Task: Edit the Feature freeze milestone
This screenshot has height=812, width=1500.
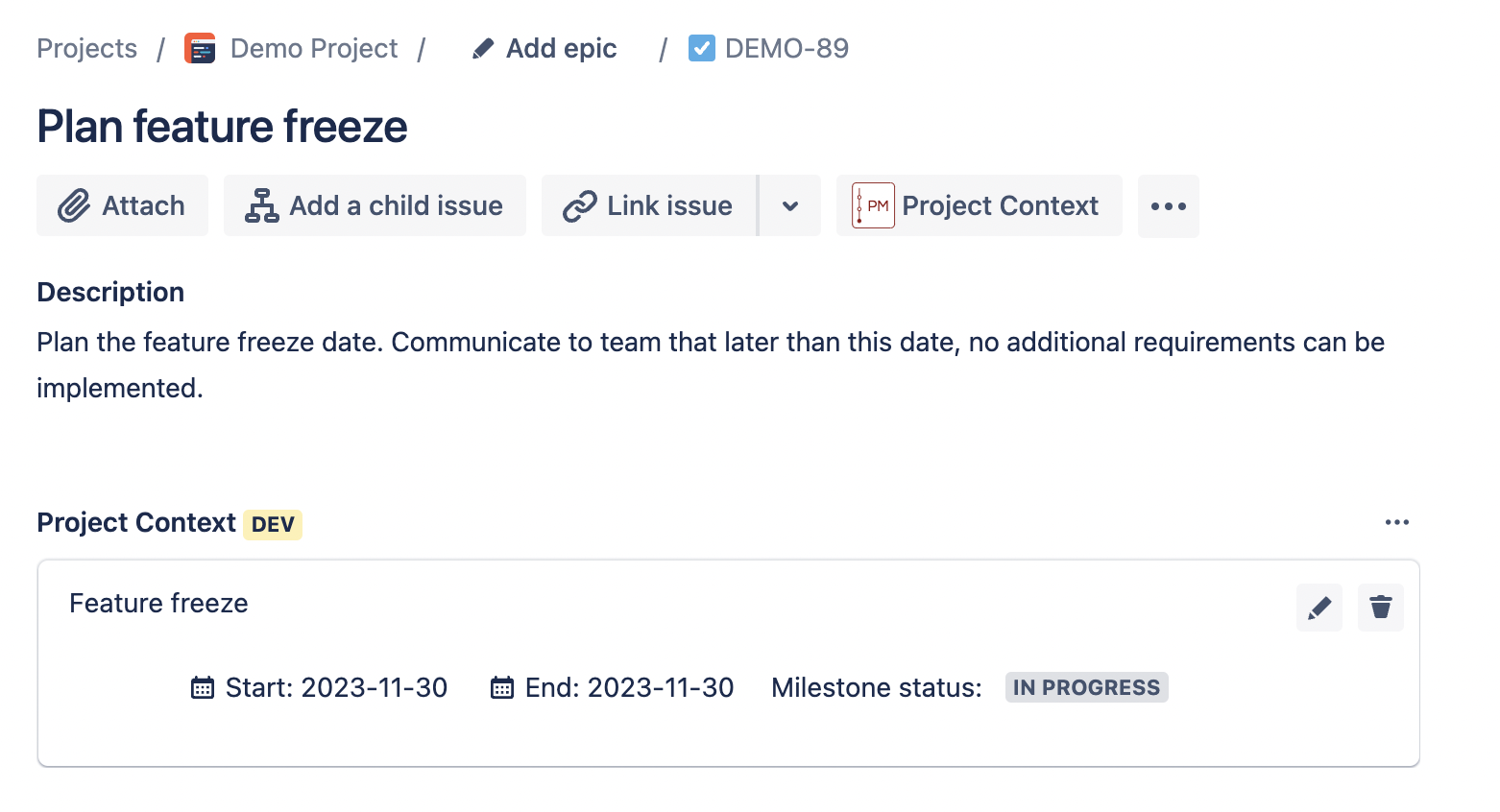Action: coord(1319,608)
